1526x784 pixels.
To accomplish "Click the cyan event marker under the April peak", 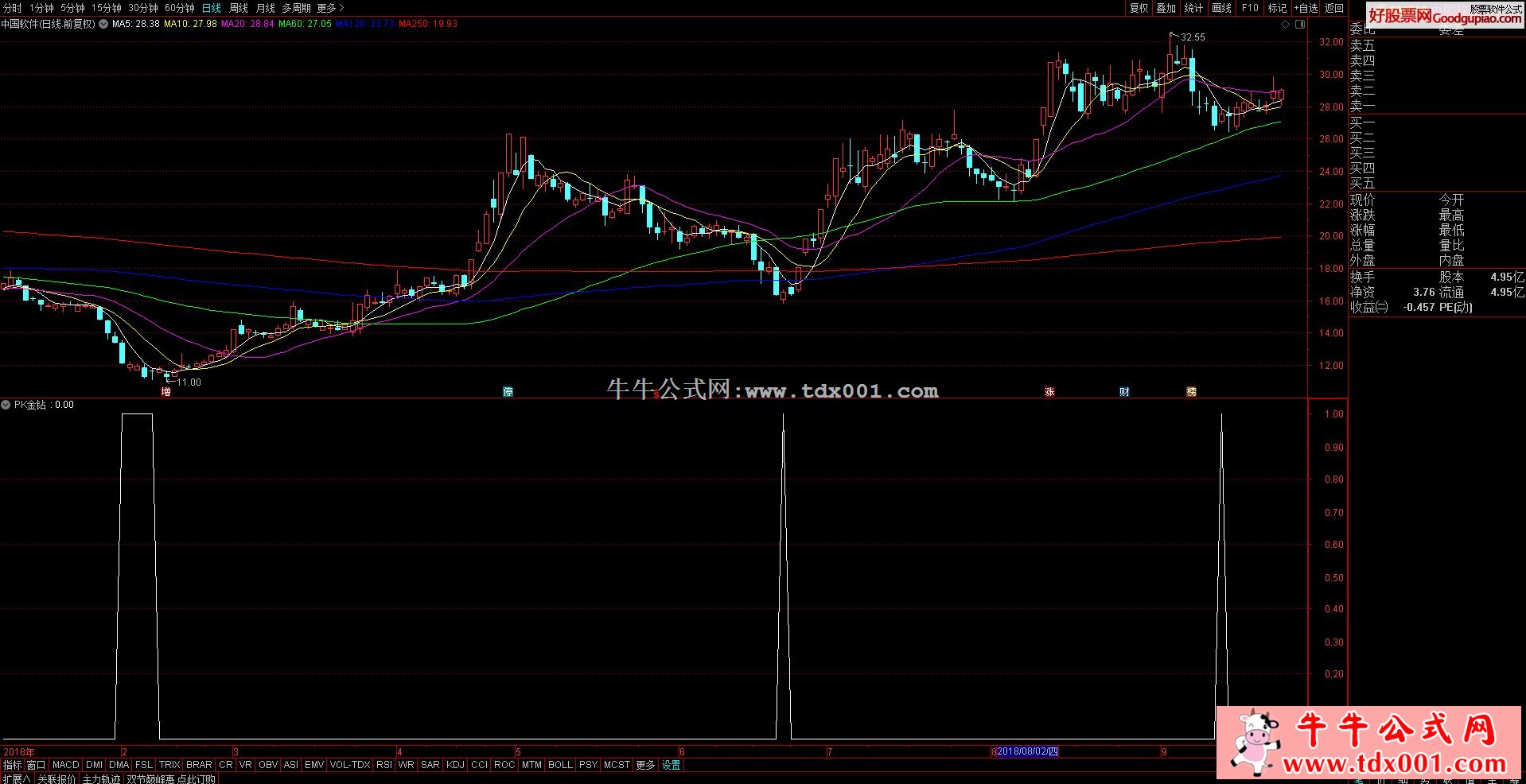I will click(508, 391).
